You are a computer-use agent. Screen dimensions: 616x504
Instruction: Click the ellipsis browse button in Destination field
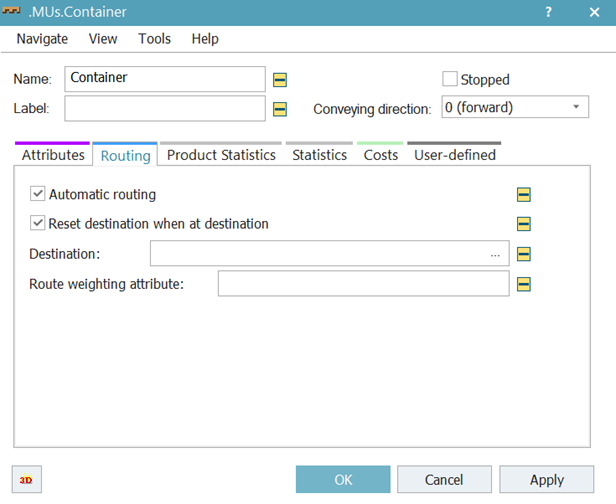tap(495, 255)
